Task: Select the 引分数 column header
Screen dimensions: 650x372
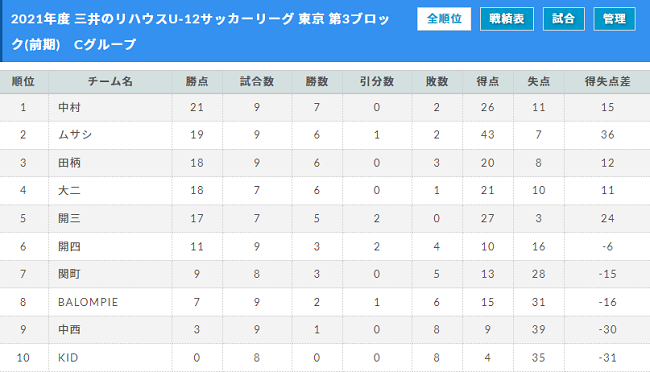Action: [377, 82]
